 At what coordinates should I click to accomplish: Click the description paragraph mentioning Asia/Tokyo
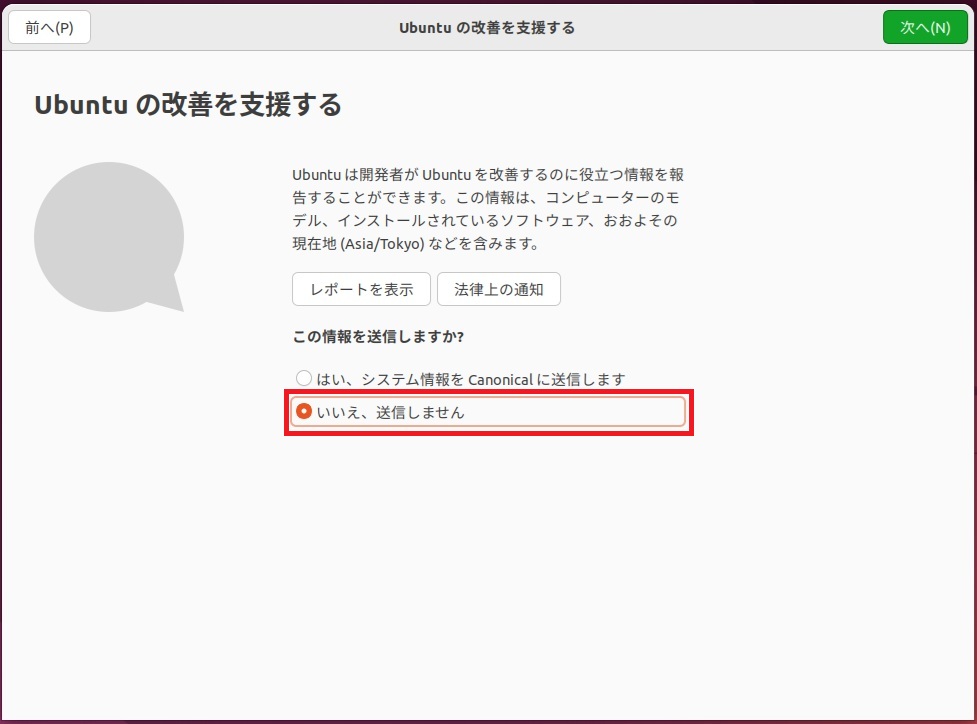tap(488, 209)
